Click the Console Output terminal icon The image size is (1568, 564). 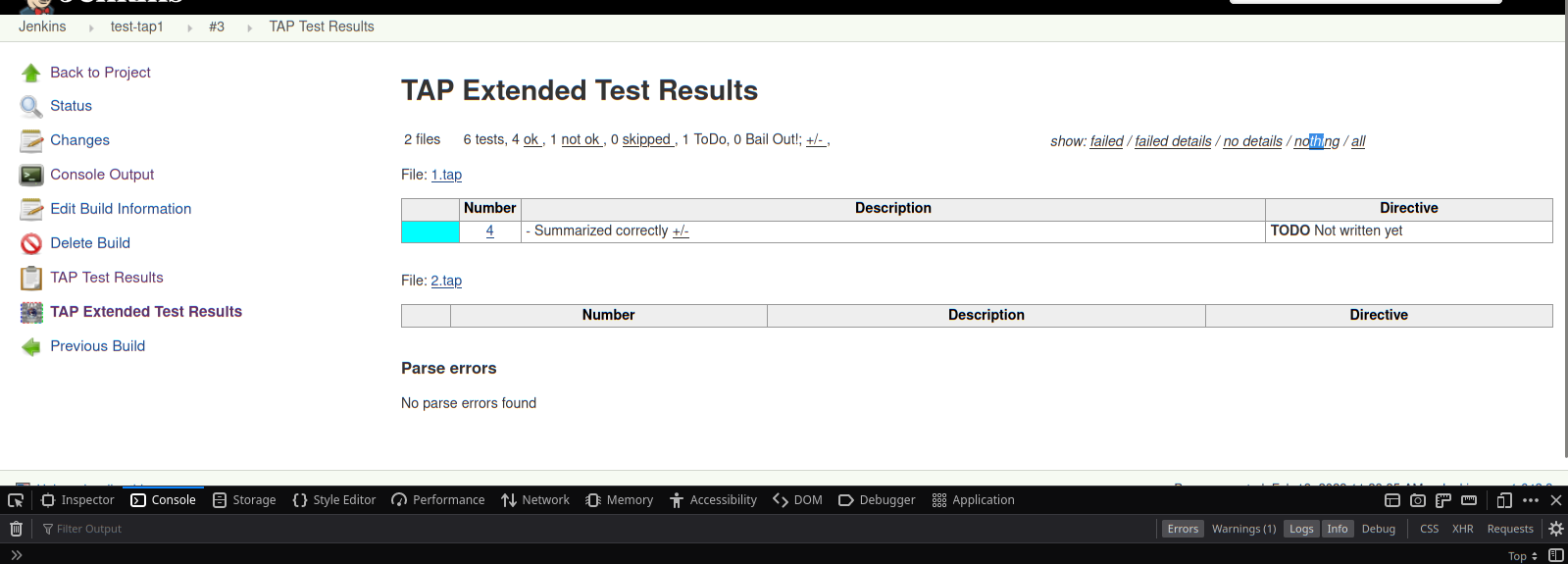(31, 175)
